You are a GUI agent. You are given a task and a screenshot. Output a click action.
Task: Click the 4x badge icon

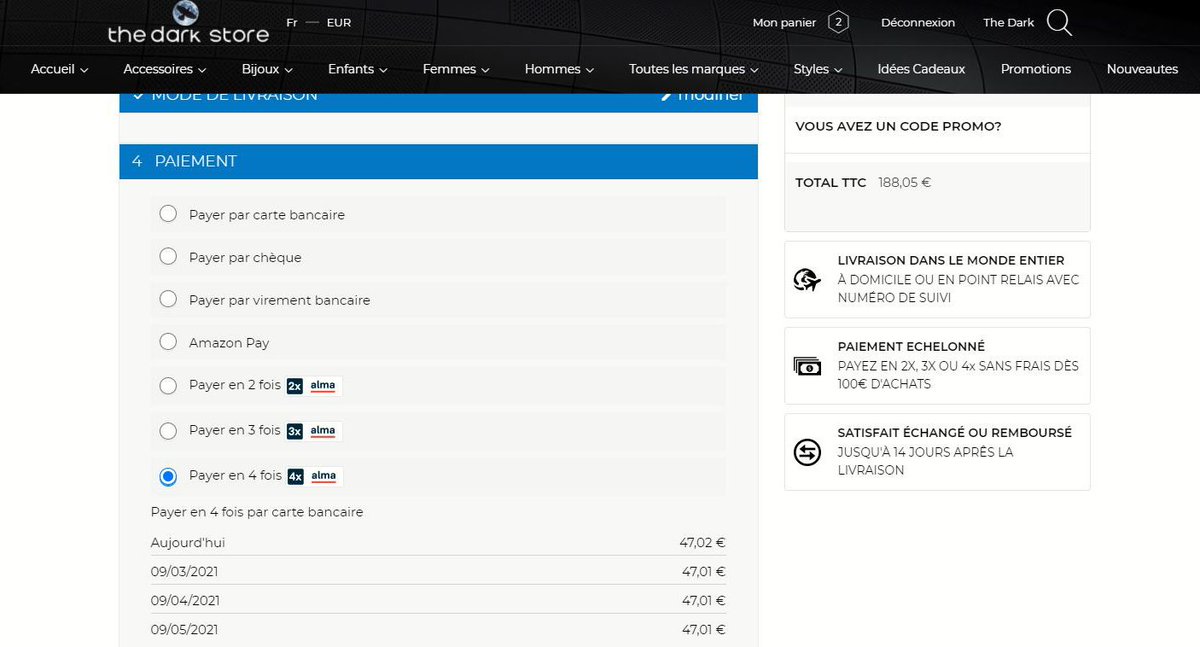coord(295,476)
